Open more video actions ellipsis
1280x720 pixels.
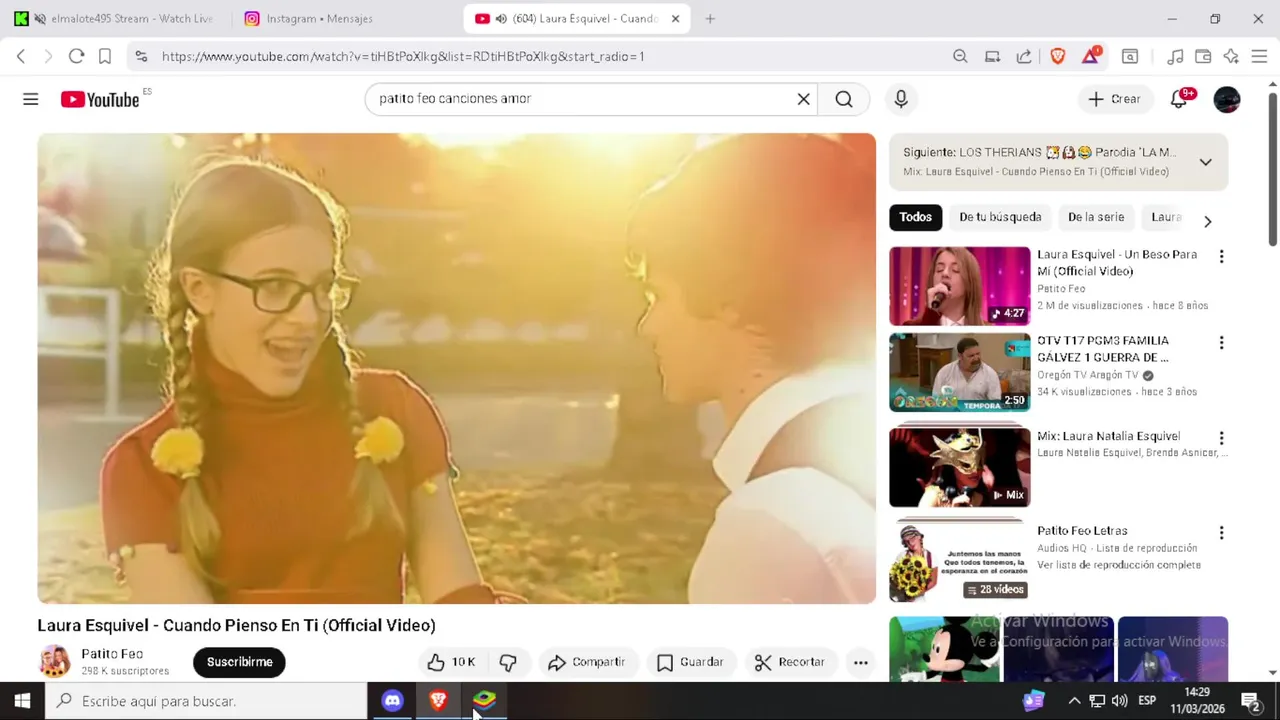(860, 662)
